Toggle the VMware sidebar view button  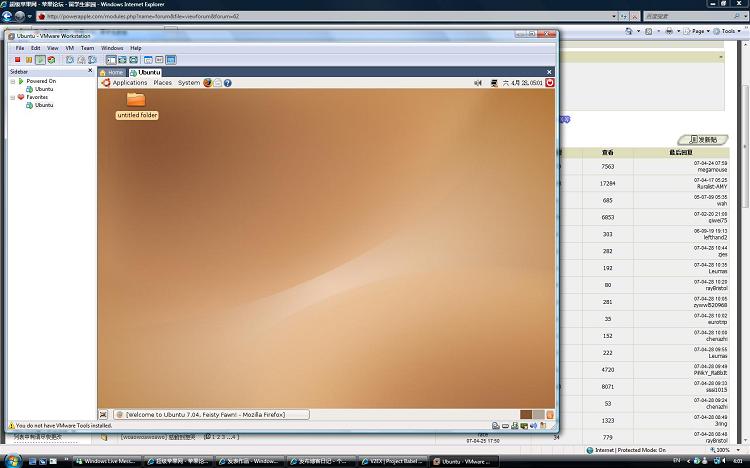pyautogui.click(x=111, y=60)
